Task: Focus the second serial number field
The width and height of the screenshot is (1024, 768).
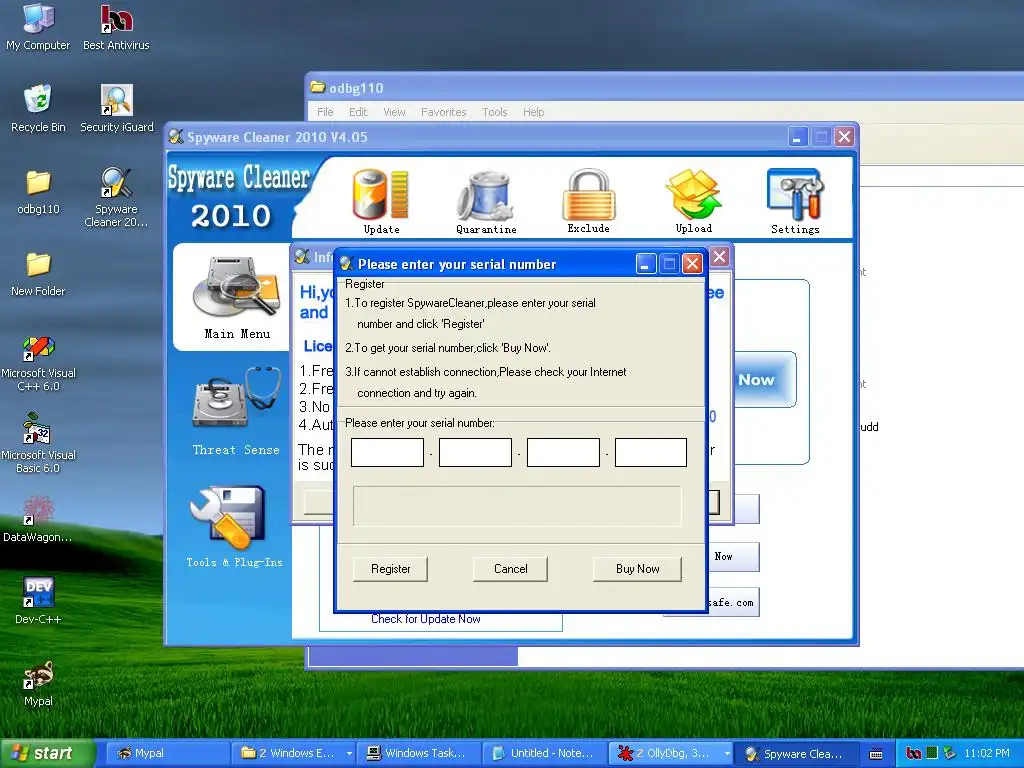Action: tap(475, 453)
